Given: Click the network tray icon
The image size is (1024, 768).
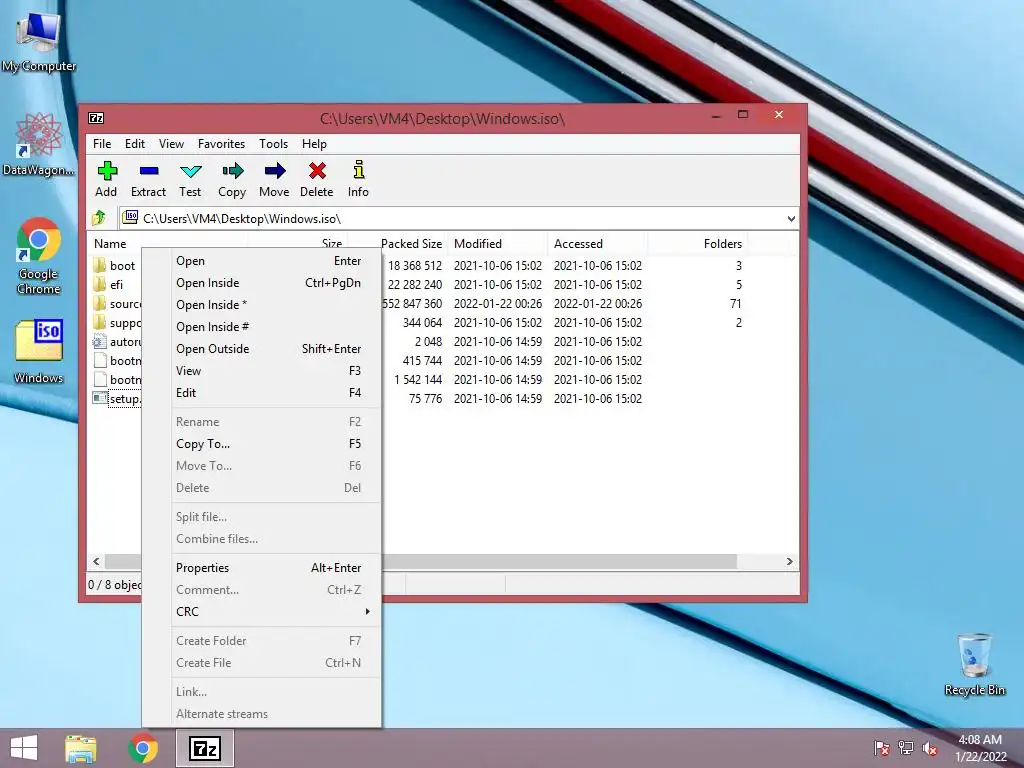Looking at the screenshot, I should [x=906, y=748].
